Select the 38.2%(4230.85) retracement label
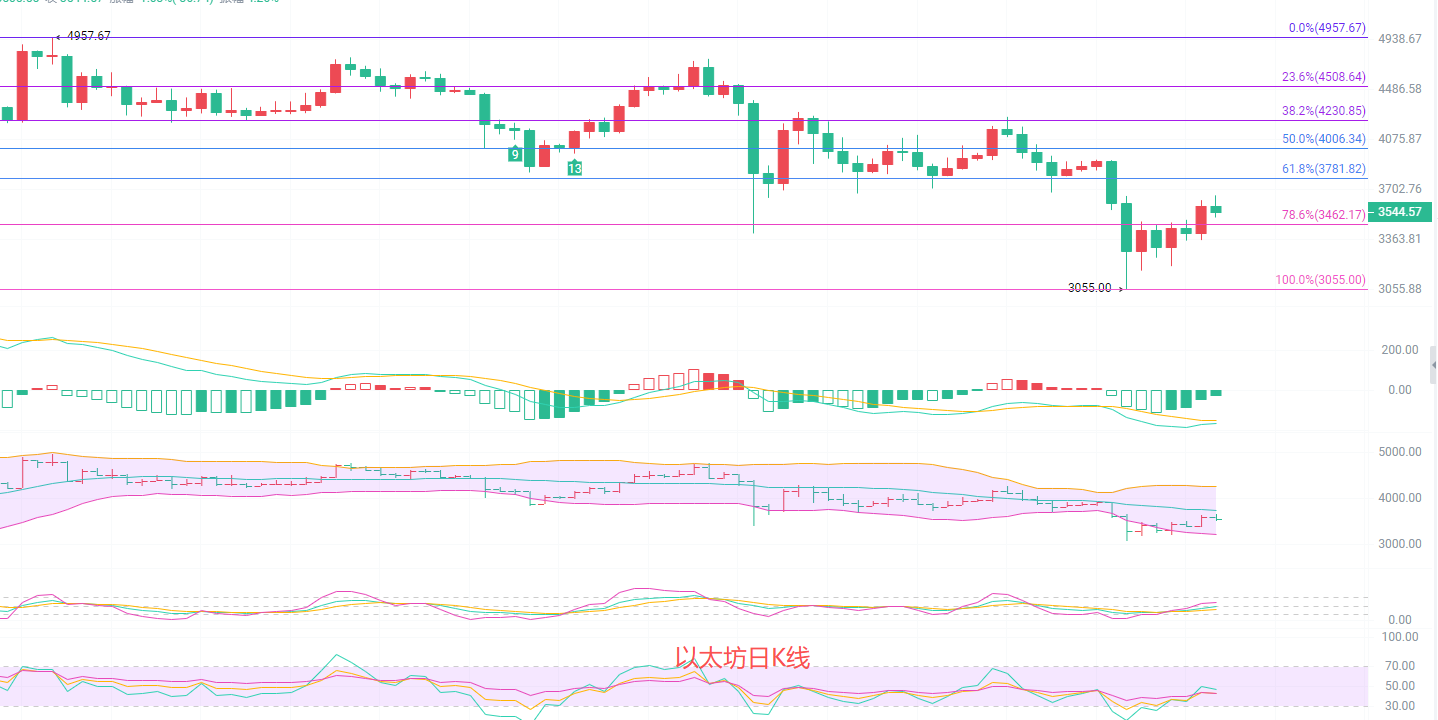Screen dimensions: 1438x720 pos(1323,111)
